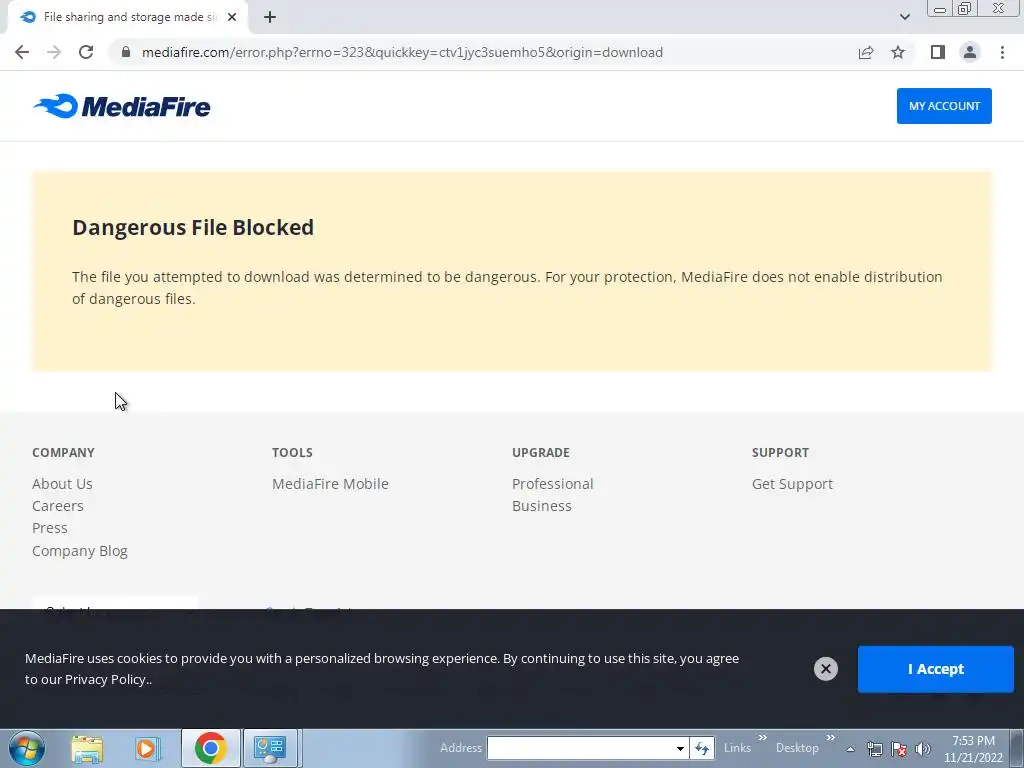Click the MediaFire logo
This screenshot has height=768, width=1024.
[x=122, y=106]
